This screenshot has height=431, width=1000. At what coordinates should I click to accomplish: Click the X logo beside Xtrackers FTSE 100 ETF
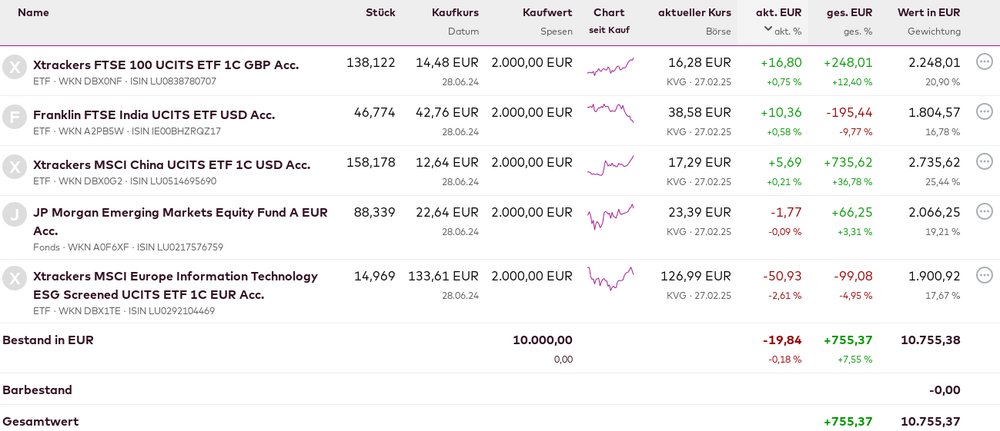click(x=14, y=67)
